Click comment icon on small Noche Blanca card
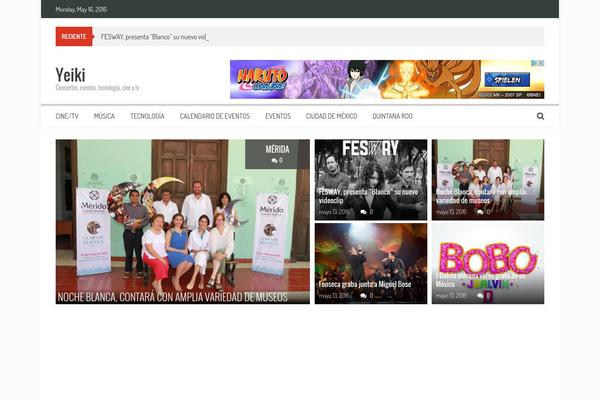The image size is (600, 400). pyautogui.click(x=480, y=212)
